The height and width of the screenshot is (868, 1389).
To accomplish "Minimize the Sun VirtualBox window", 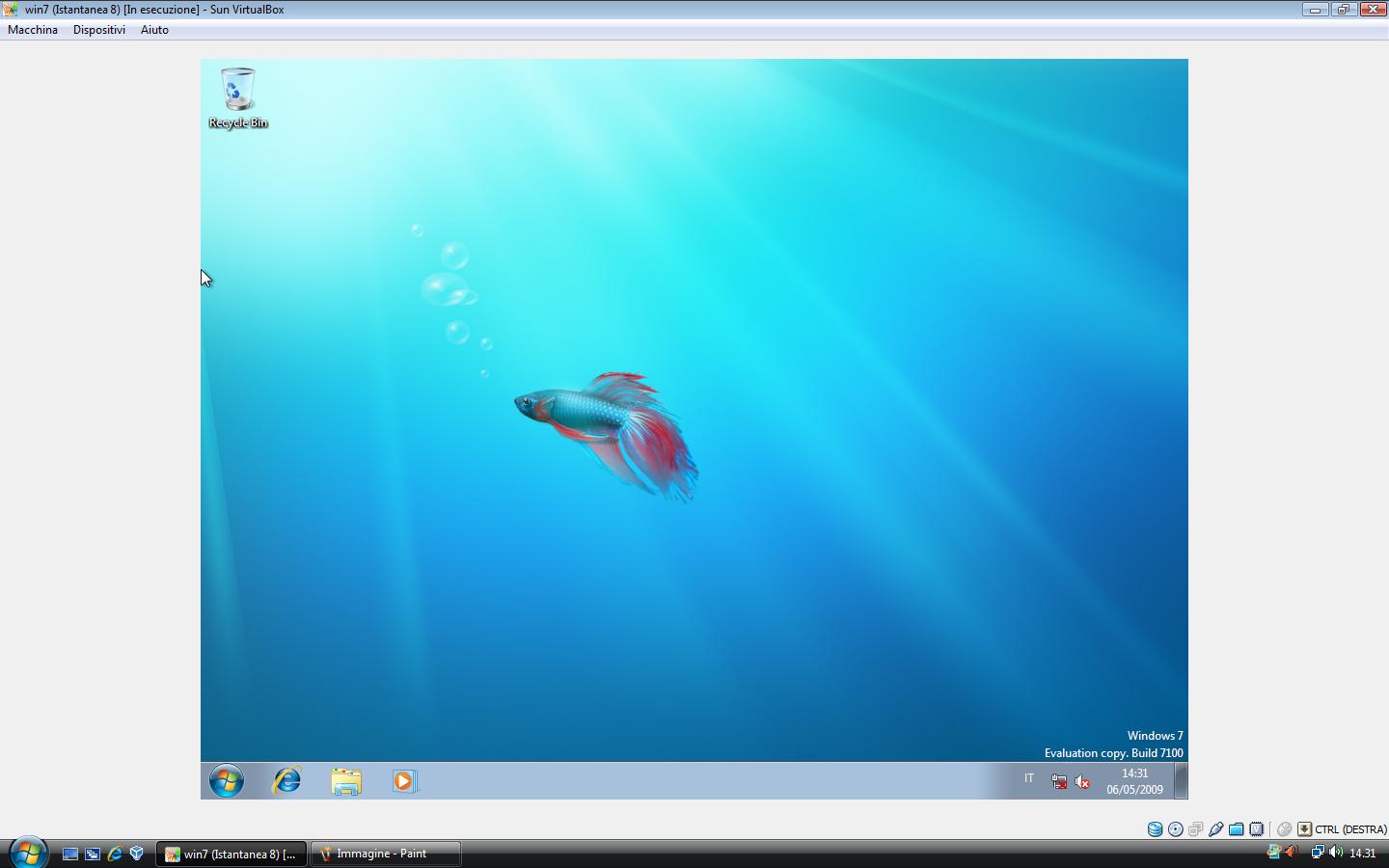I will [x=1315, y=10].
